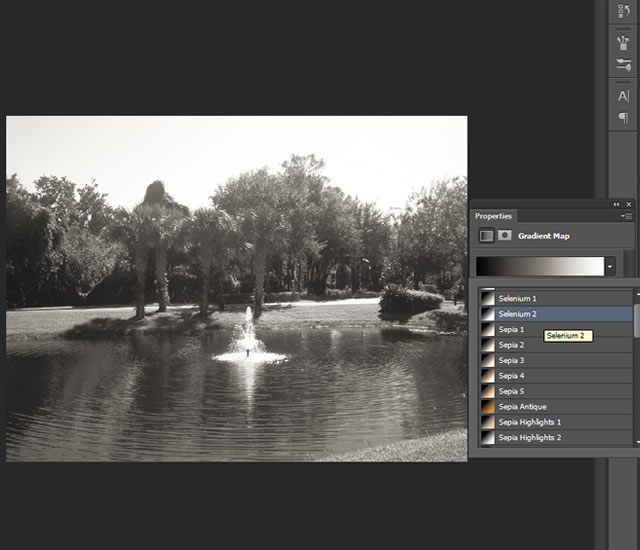640x550 pixels.
Task: Switch to the Properties tab
Action: click(493, 216)
